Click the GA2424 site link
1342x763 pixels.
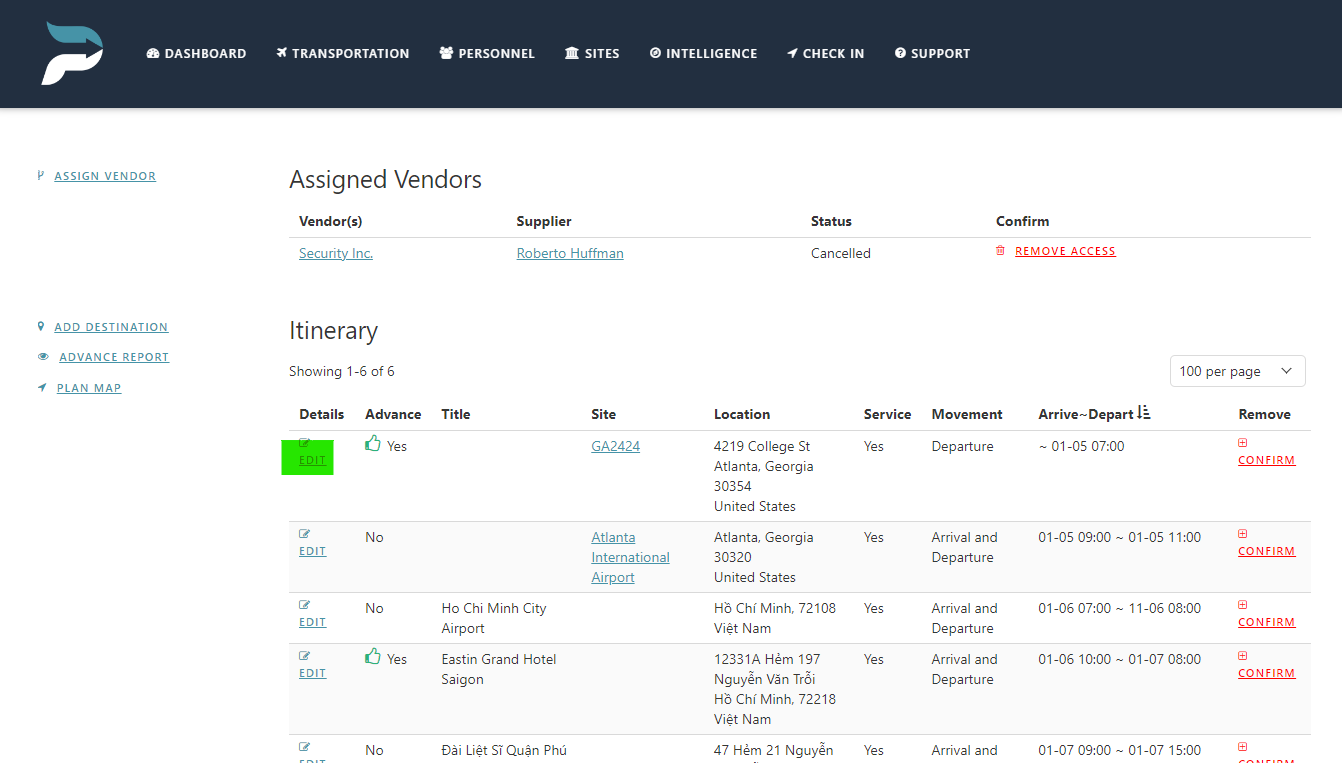tap(614, 446)
